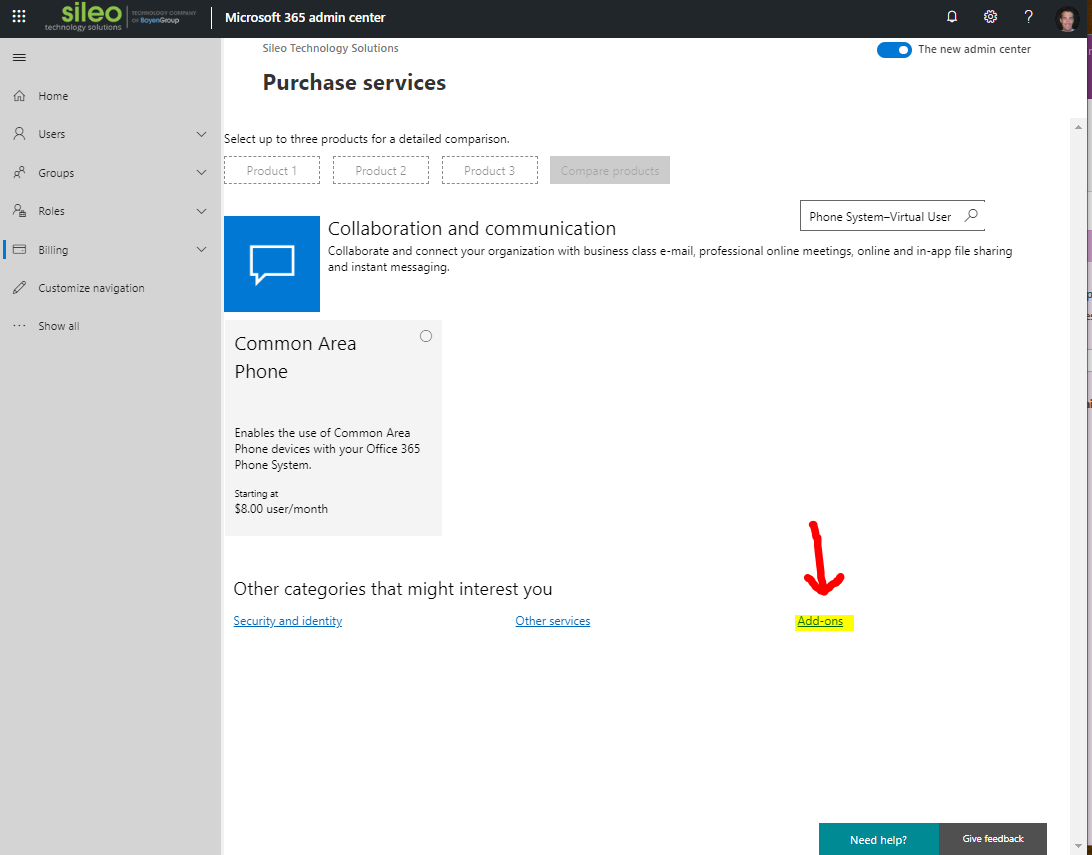Open the user profile picture menu
Image resolution: width=1092 pixels, height=855 pixels.
pyautogui.click(x=1067, y=18)
